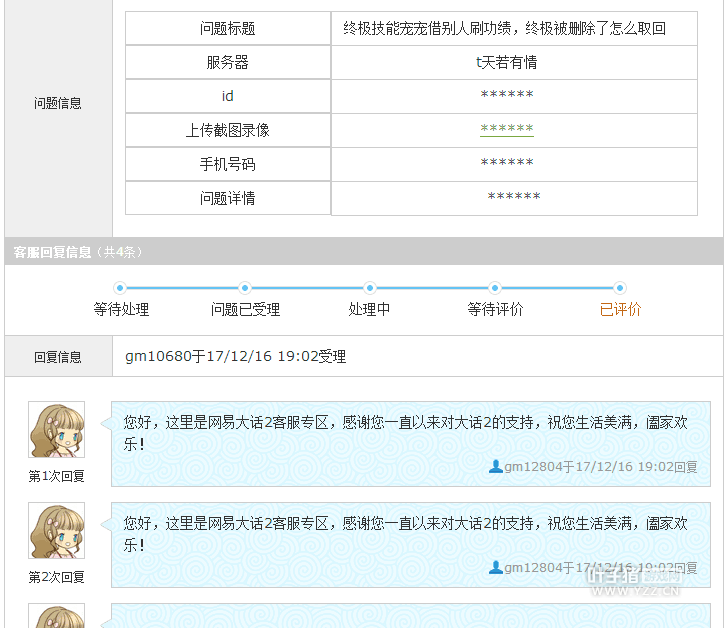Click user icon beside gm12804 in second reply
The height and width of the screenshot is (628, 726).
(496, 567)
